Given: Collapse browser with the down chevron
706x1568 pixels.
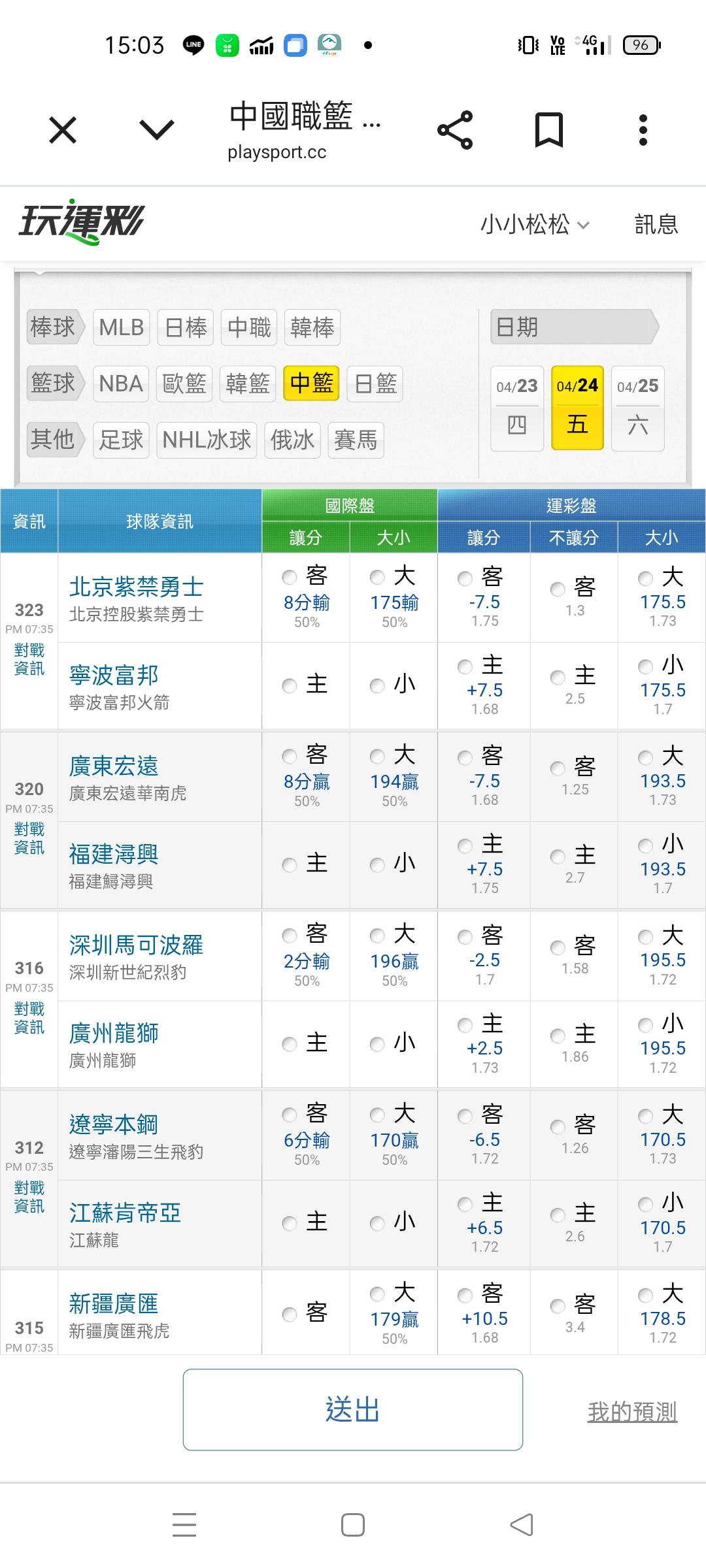Looking at the screenshot, I should click(157, 130).
